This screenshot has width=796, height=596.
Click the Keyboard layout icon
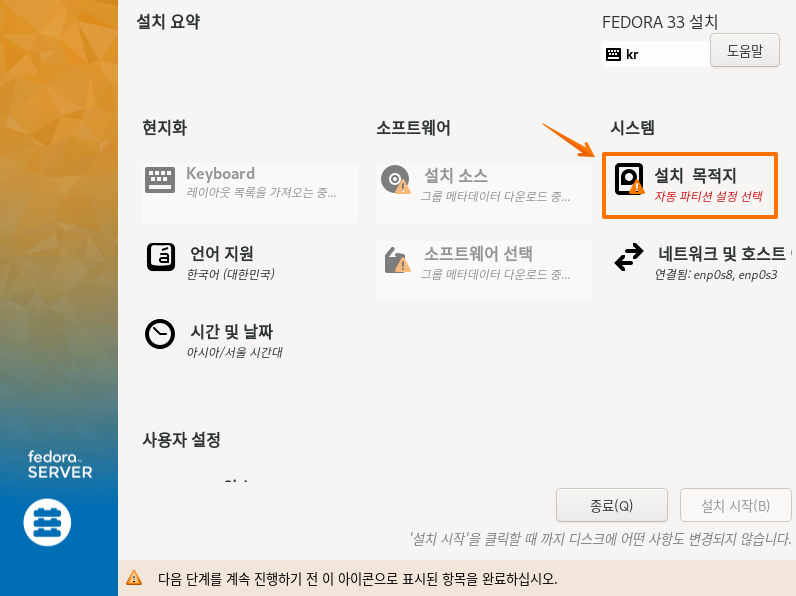(160, 180)
